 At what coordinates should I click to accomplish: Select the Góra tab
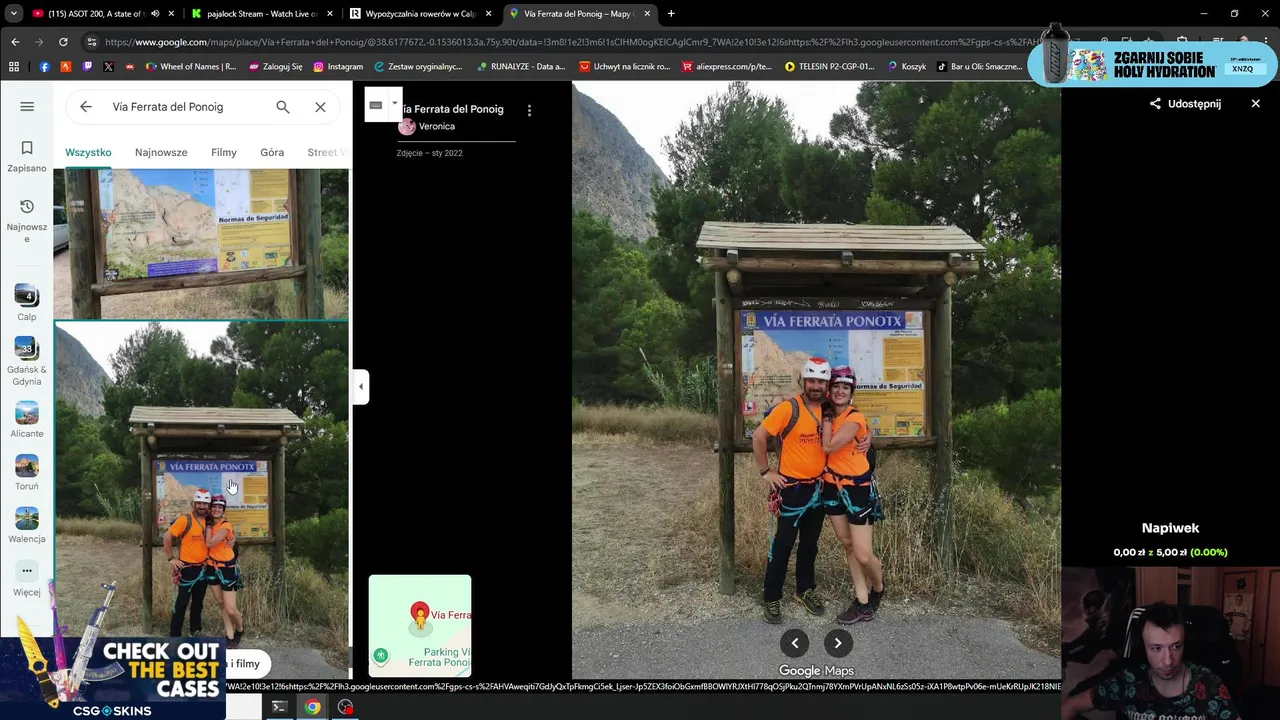tap(272, 152)
